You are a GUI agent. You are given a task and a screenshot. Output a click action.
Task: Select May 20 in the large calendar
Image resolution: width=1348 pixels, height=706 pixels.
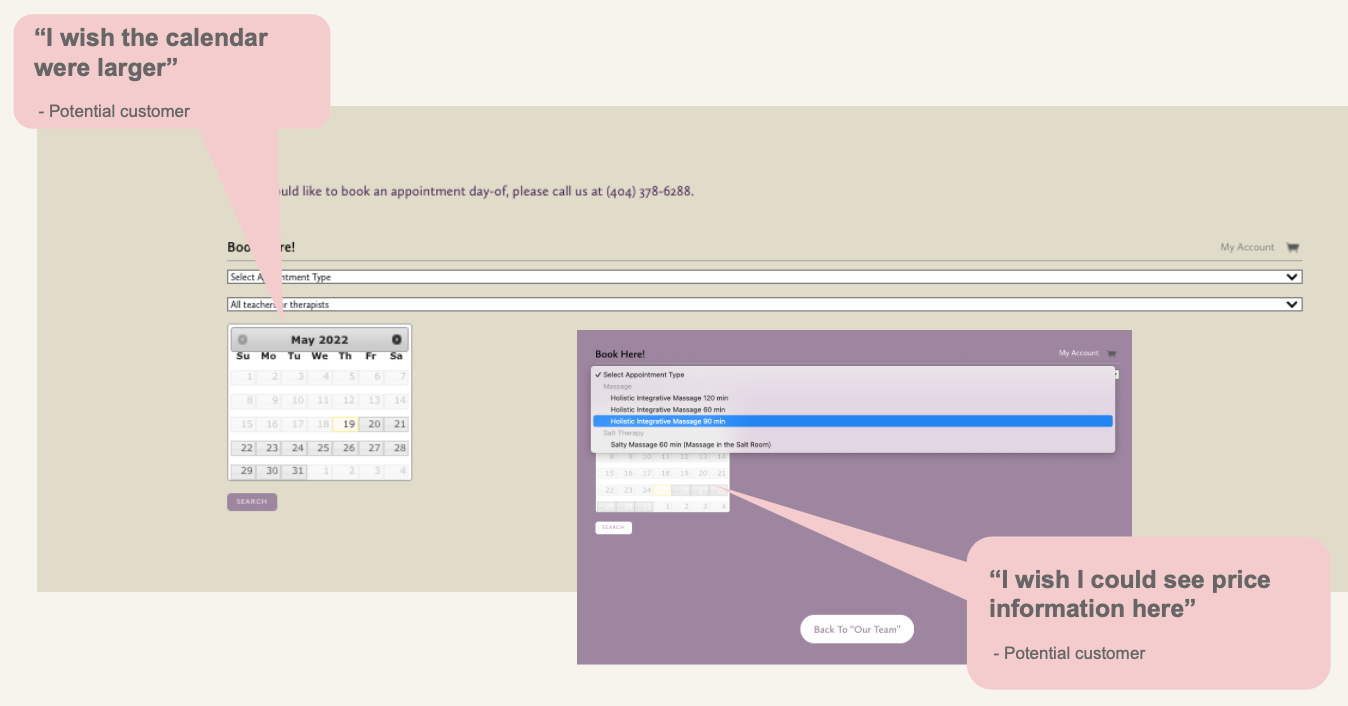coord(371,424)
